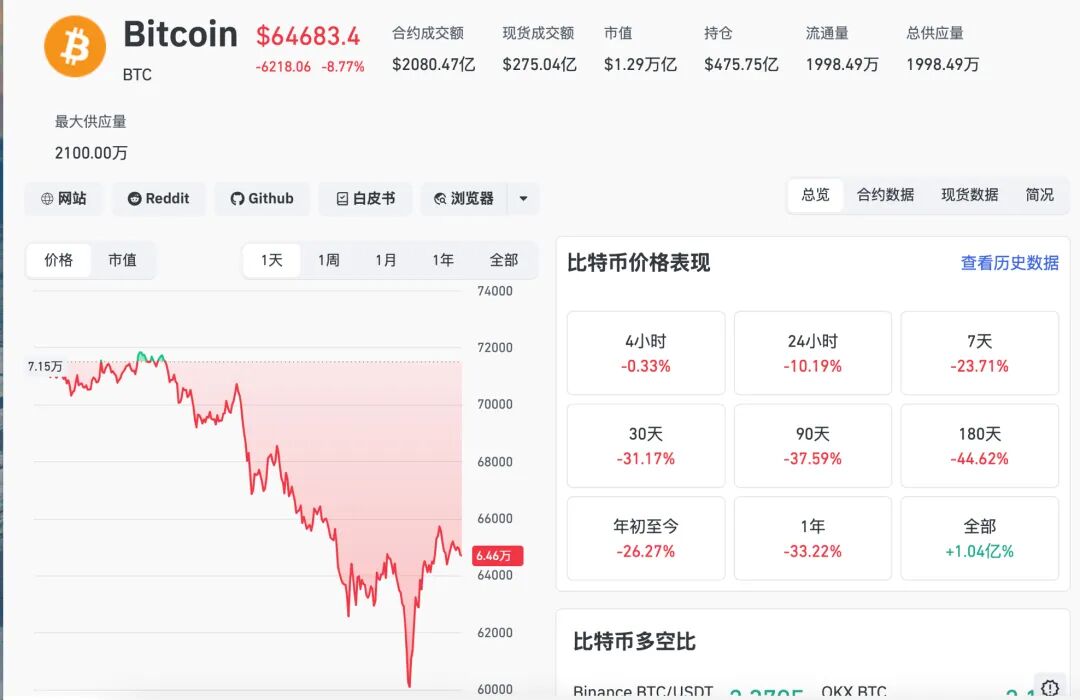Viewport: 1080px width, 700px height.
Task: Switch chart to 价格 view
Action: click(59, 260)
